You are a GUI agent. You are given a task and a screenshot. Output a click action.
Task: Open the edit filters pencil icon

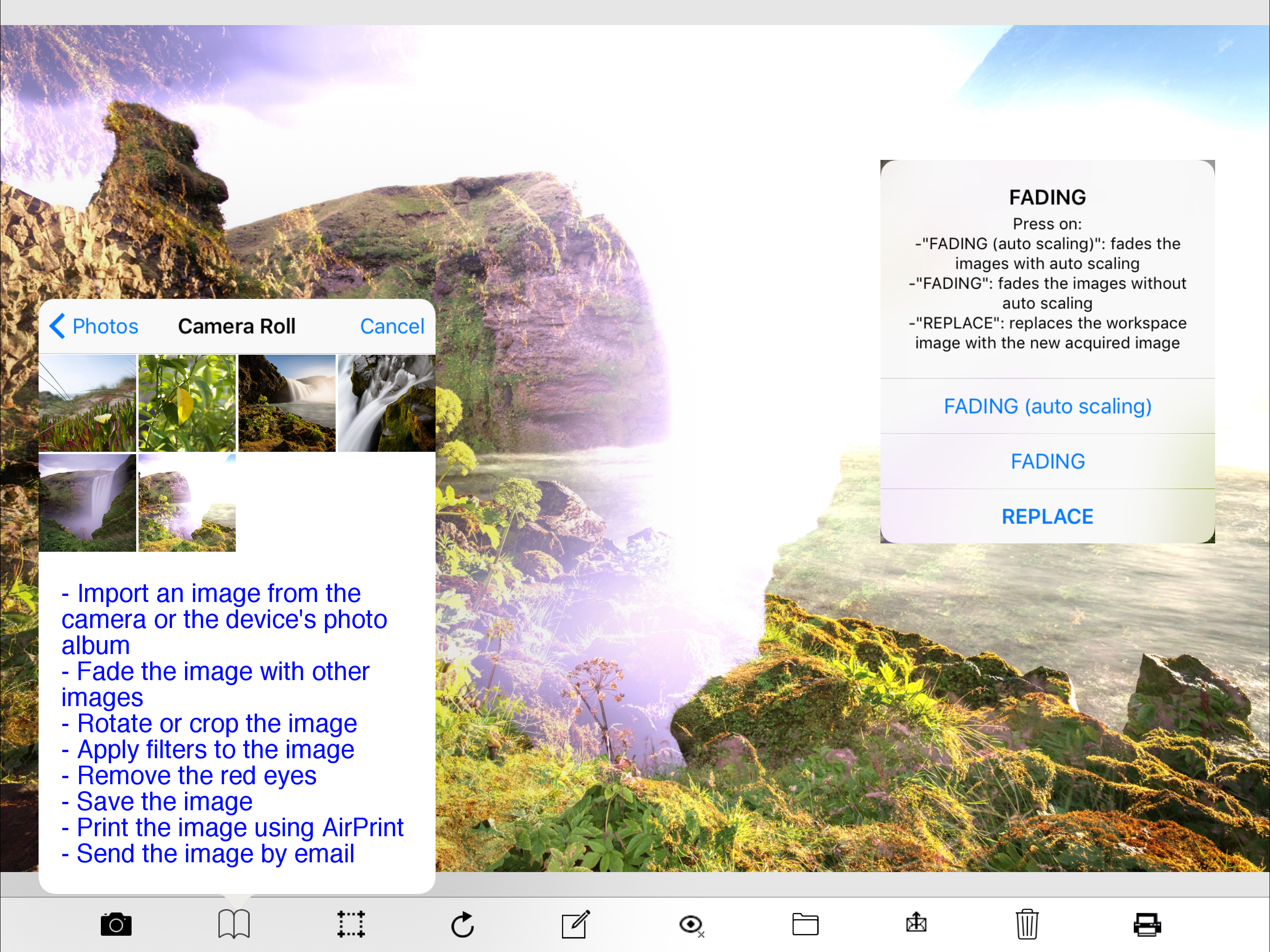pos(575,925)
